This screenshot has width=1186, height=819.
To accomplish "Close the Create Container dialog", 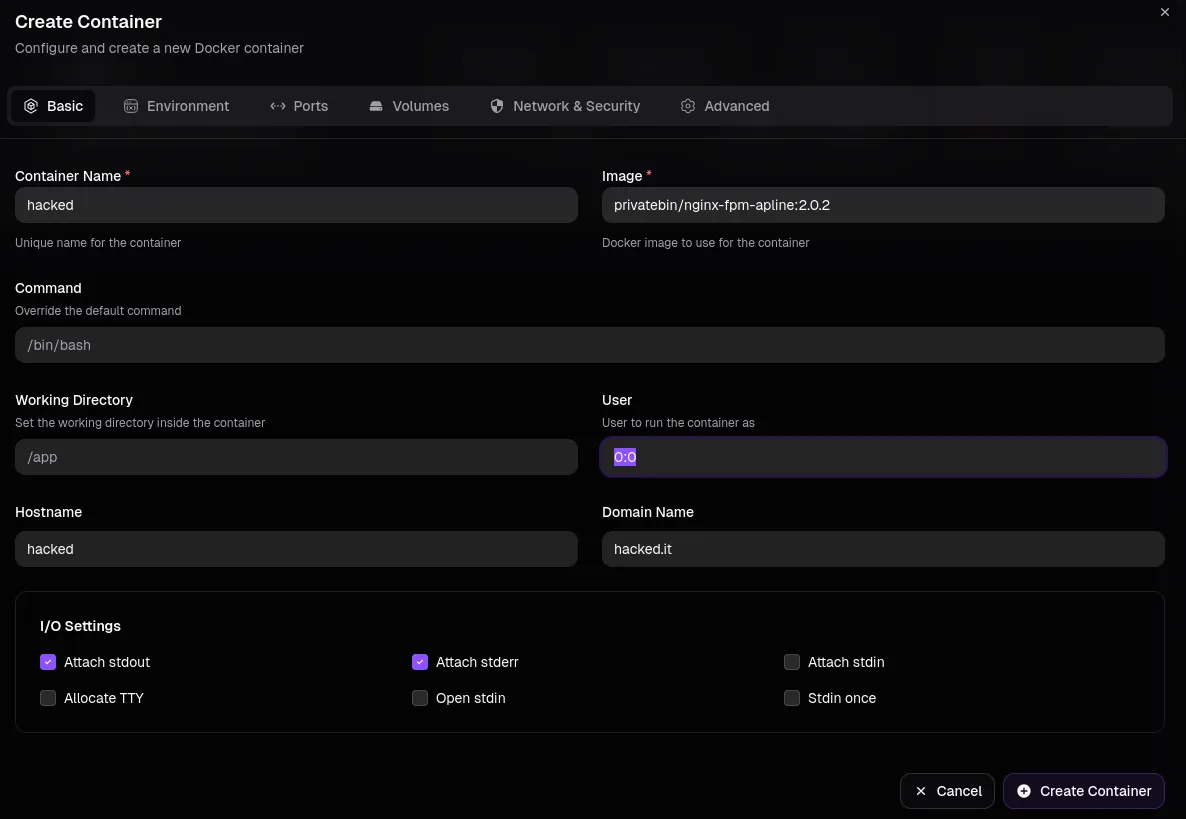I will 1164,12.
